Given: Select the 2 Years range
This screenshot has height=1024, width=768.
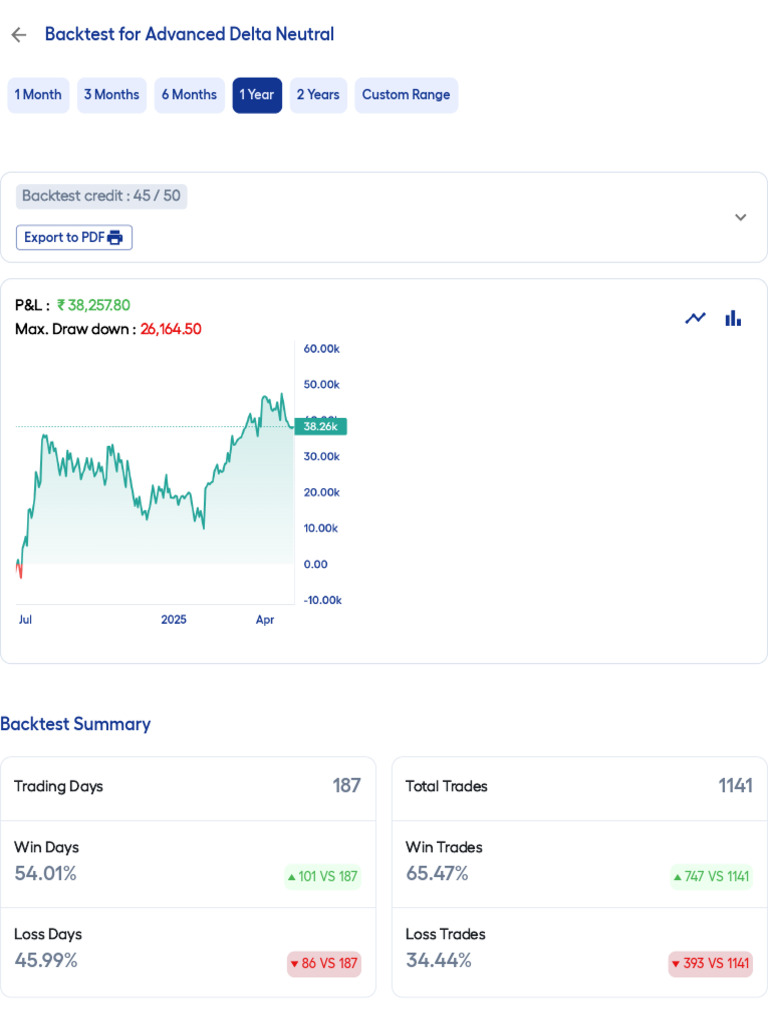Looking at the screenshot, I should click(x=318, y=95).
